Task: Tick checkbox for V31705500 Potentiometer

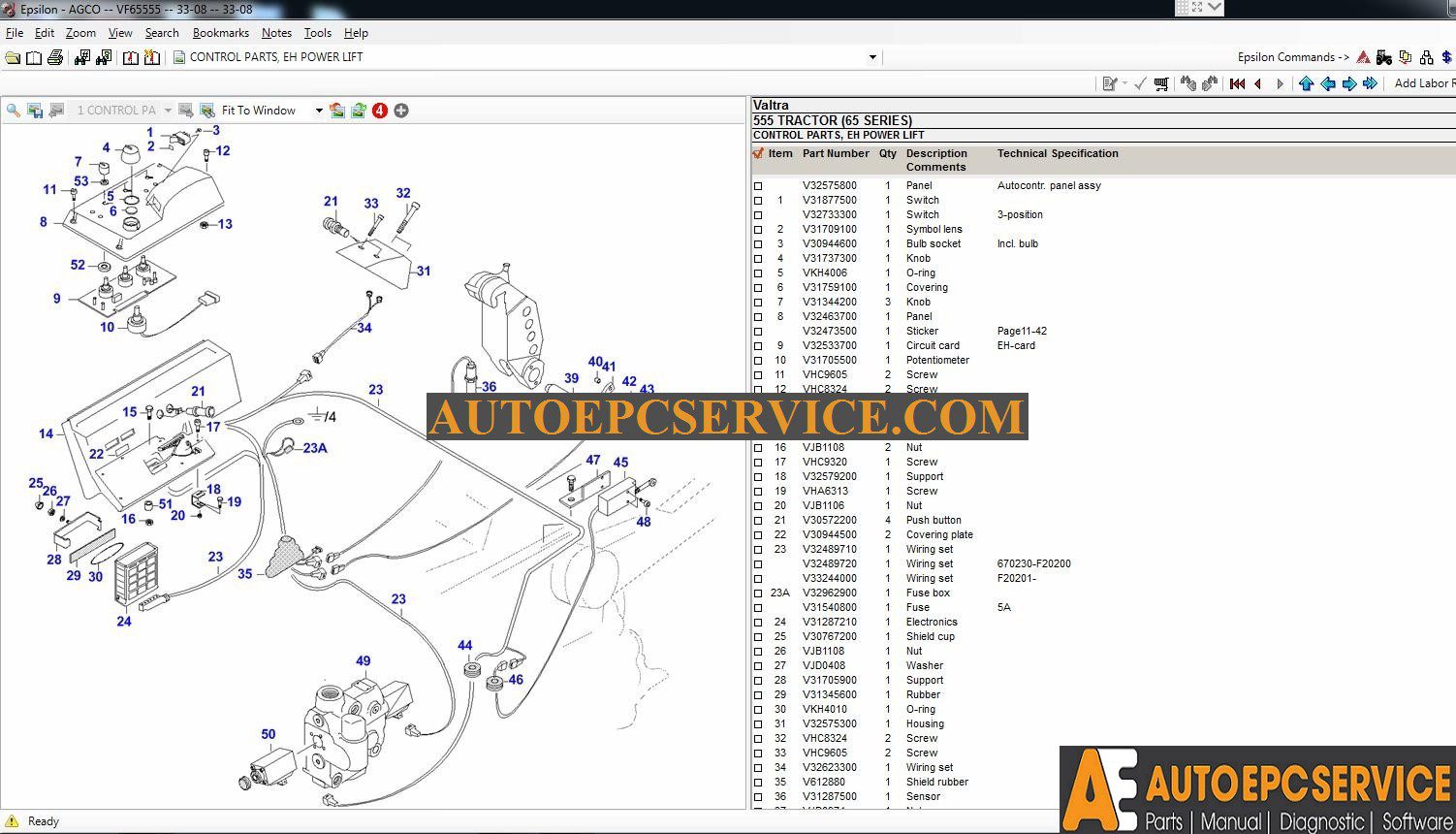Action: [758, 361]
